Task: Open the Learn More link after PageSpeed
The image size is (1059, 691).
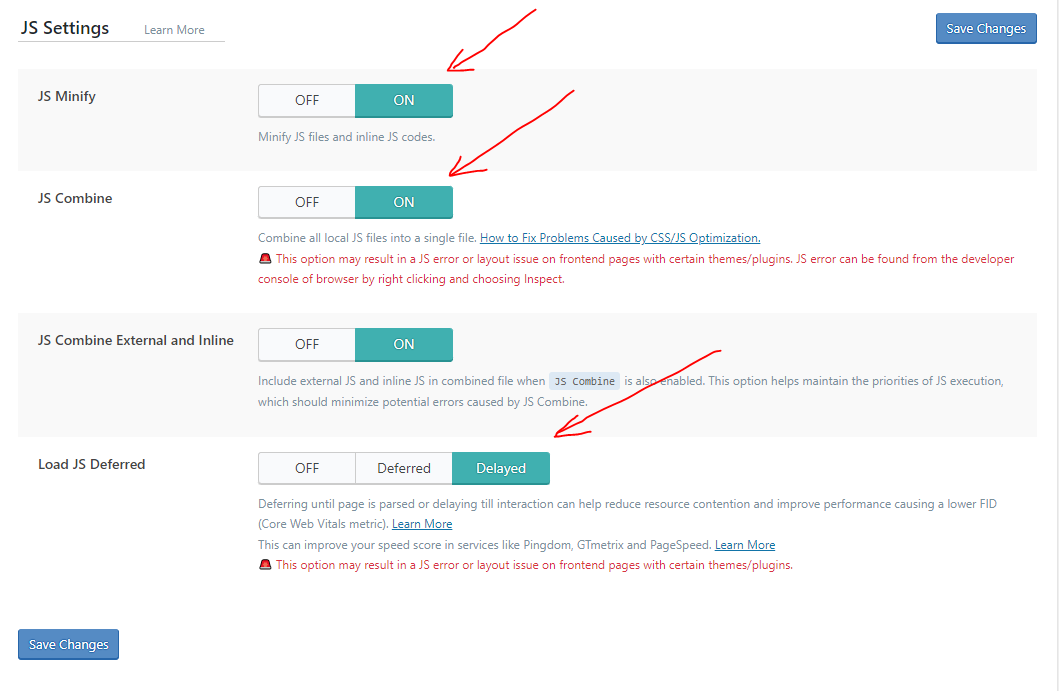Action: coord(745,545)
